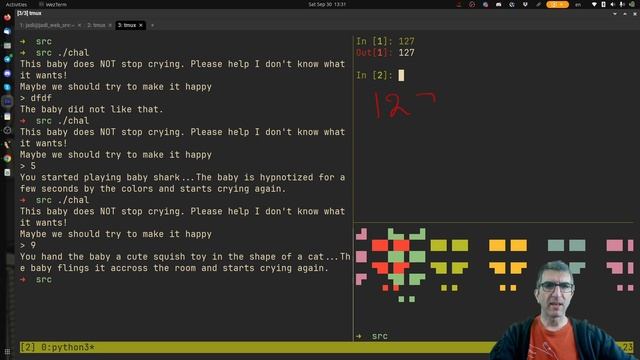The height and width of the screenshot is (360, 640).
Task: Close the '3: tmux' tab
Action: [141, 25]
